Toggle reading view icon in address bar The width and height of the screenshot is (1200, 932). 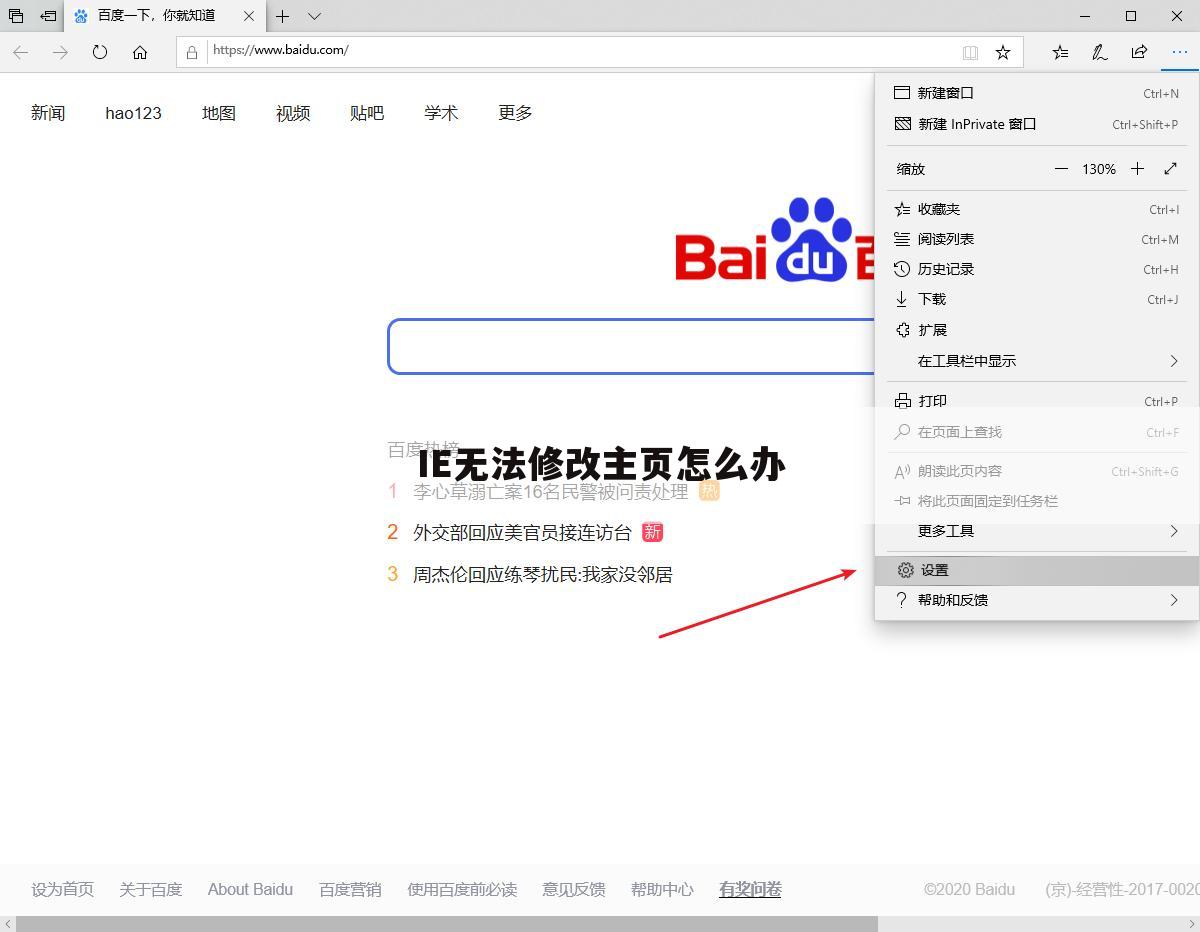tap(970, 52)
